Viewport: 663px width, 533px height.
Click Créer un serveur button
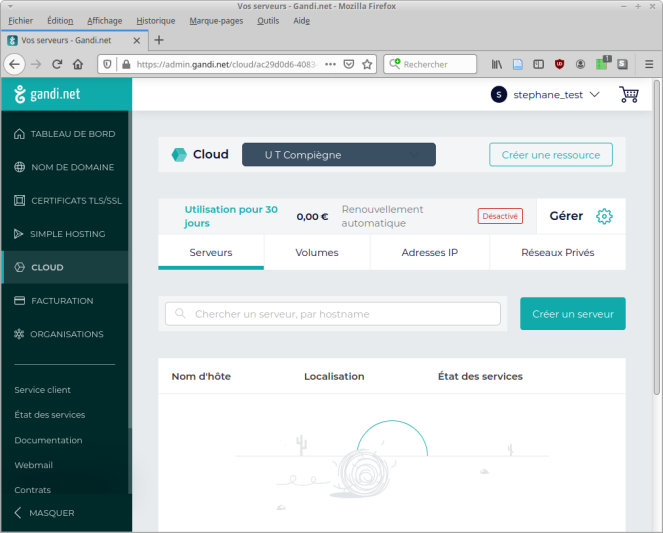(573, 314)
